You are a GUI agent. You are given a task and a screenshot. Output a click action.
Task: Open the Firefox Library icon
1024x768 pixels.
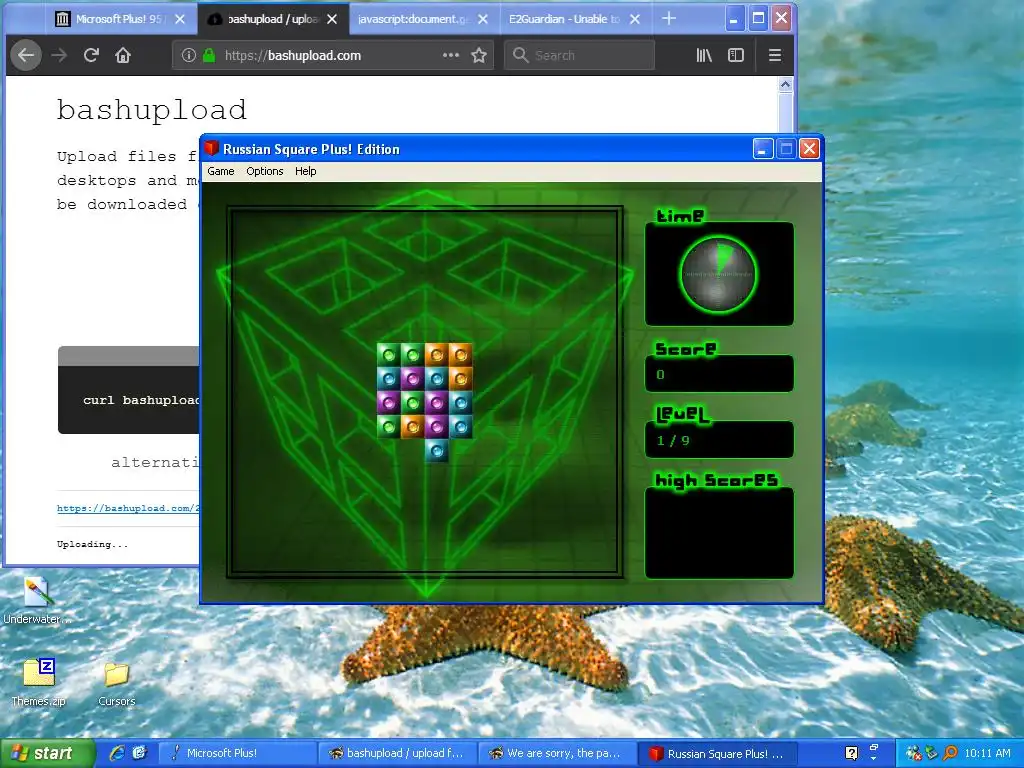point(704,56)
